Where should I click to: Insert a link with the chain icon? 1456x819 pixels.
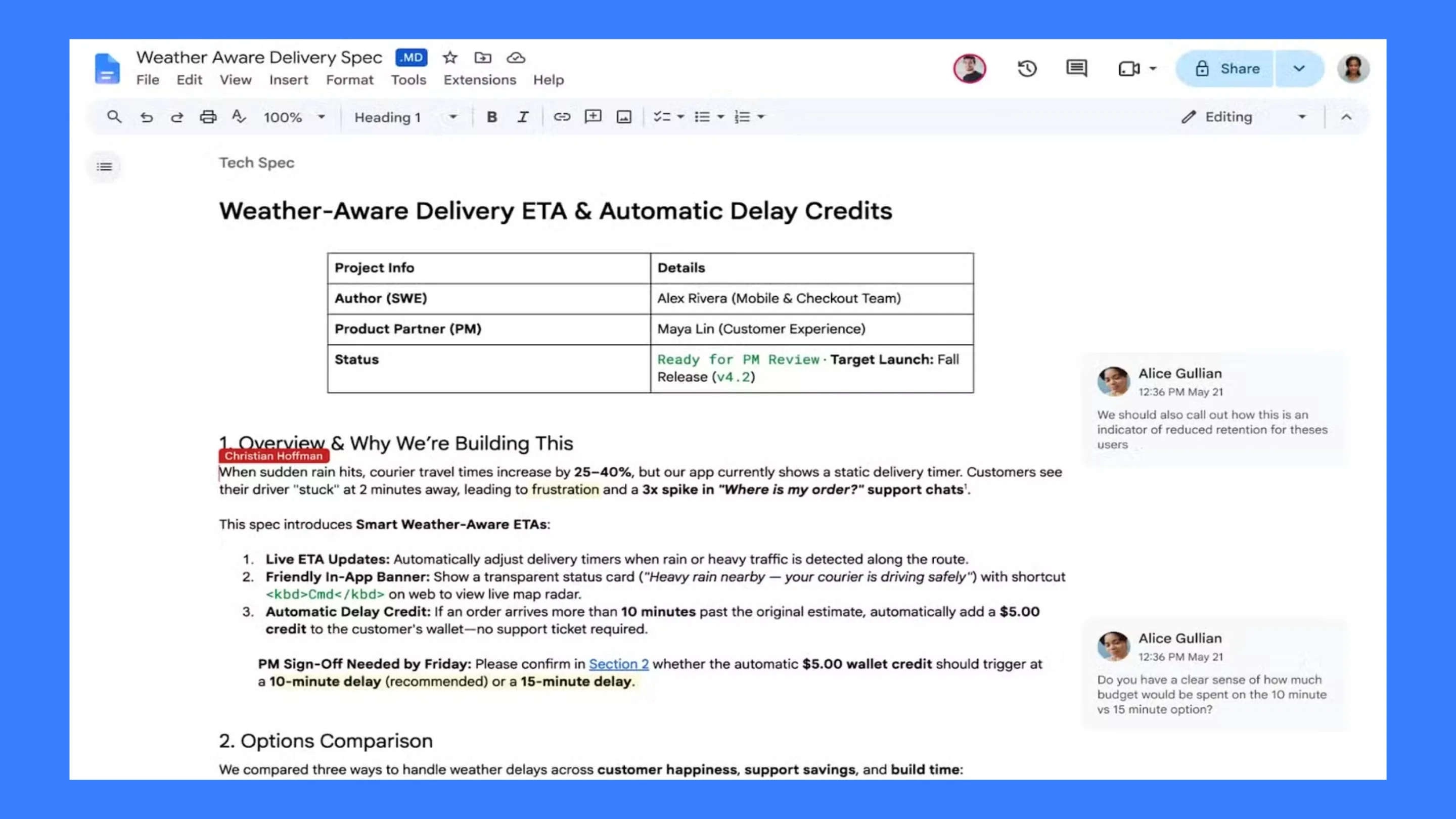(561, 117)
